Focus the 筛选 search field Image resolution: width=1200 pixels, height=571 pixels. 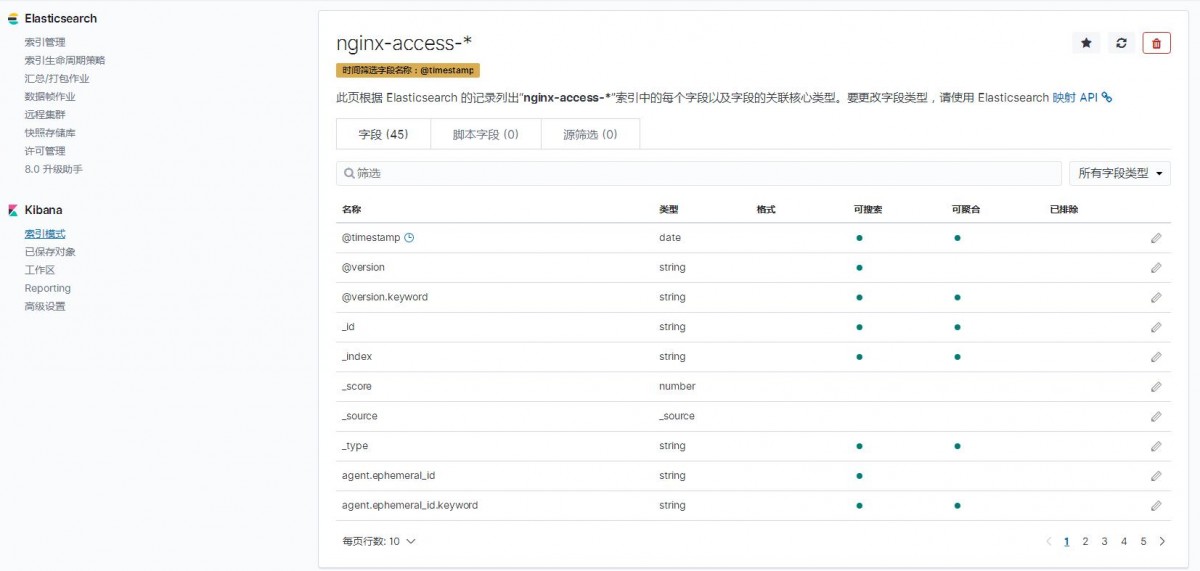pyautogui.click(x=699, y=173)
